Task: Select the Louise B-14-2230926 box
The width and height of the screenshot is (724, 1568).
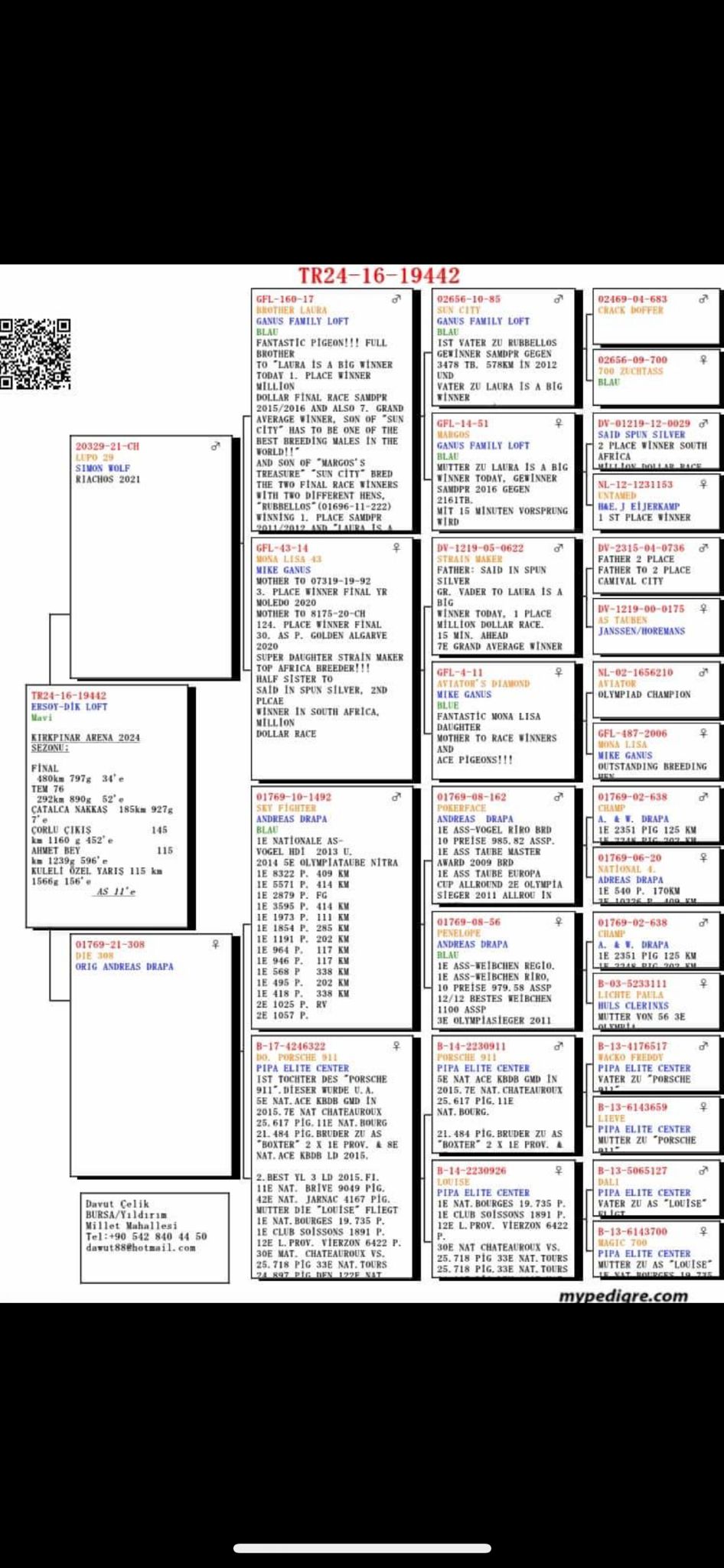Action: coord(502,1217)
